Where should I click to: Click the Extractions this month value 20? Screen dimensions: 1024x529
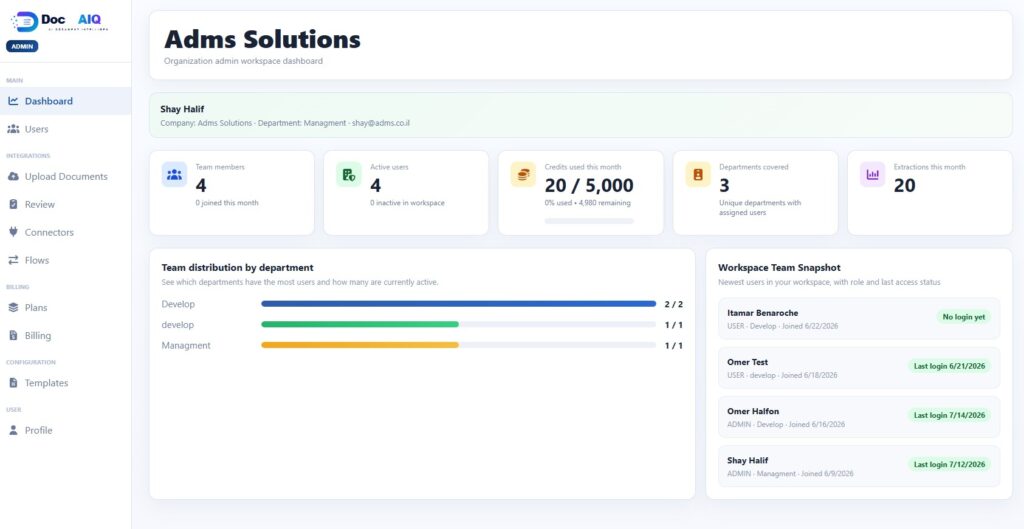pos(904,185)
